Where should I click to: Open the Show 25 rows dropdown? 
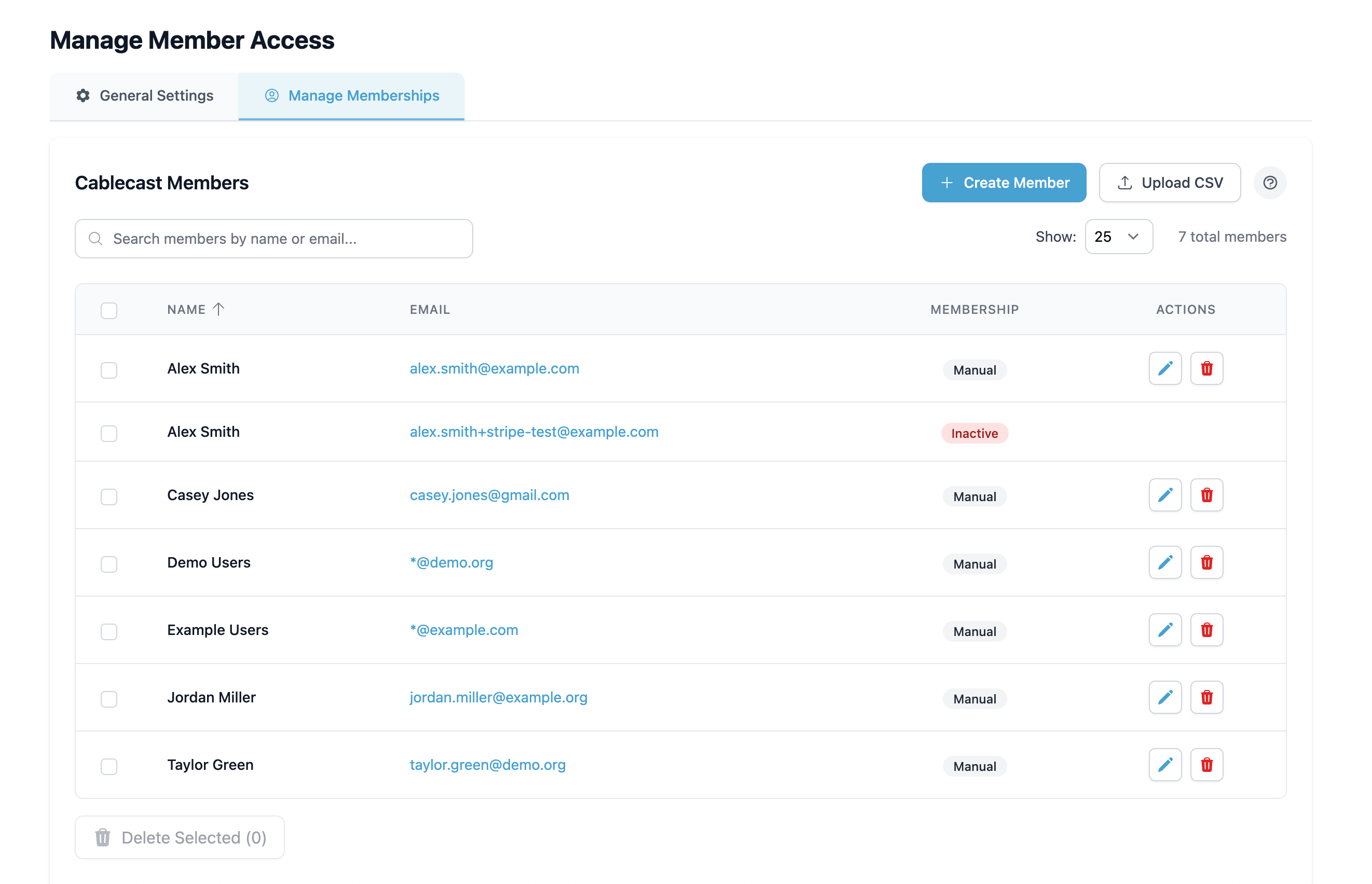(1118, 237)
